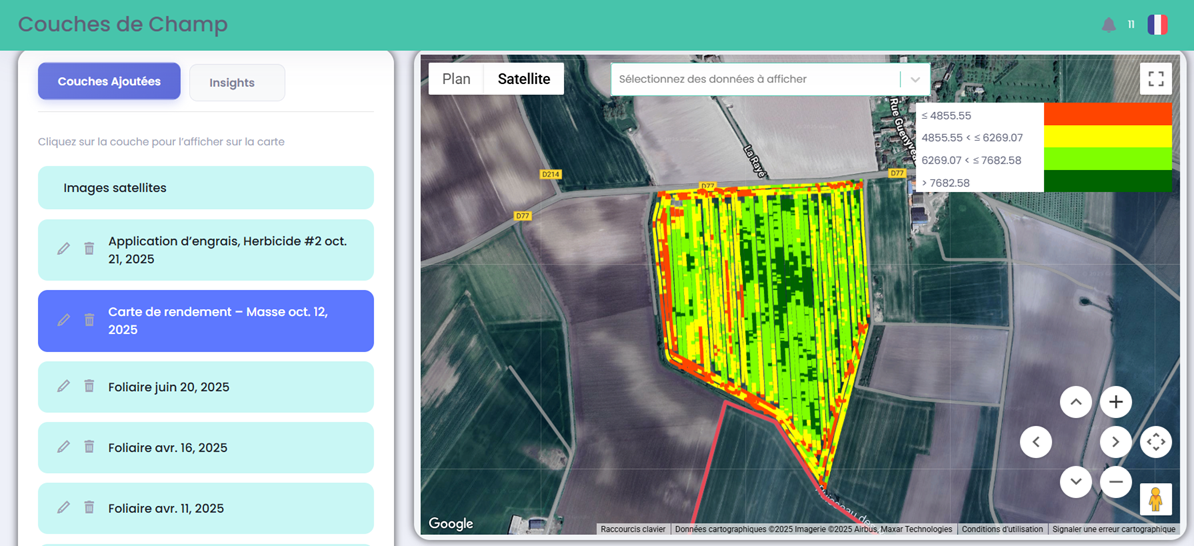Show the Images satellites layer
Screen dimensions: 1194x546
tap(206, 188)
